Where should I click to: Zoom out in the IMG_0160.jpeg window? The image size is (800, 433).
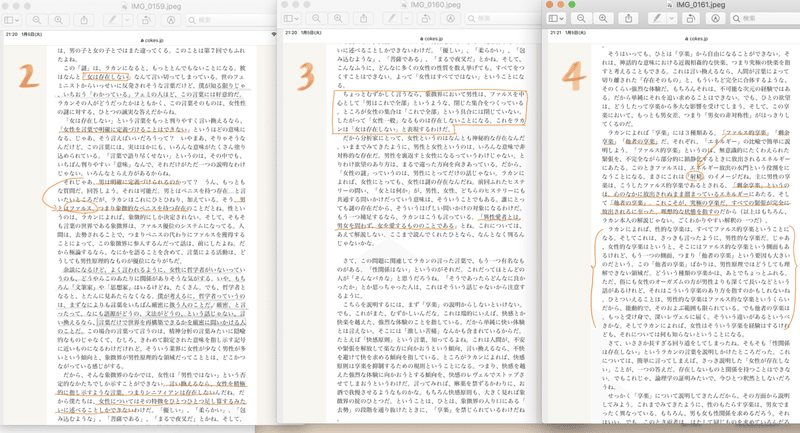click(x=316, y=18)
